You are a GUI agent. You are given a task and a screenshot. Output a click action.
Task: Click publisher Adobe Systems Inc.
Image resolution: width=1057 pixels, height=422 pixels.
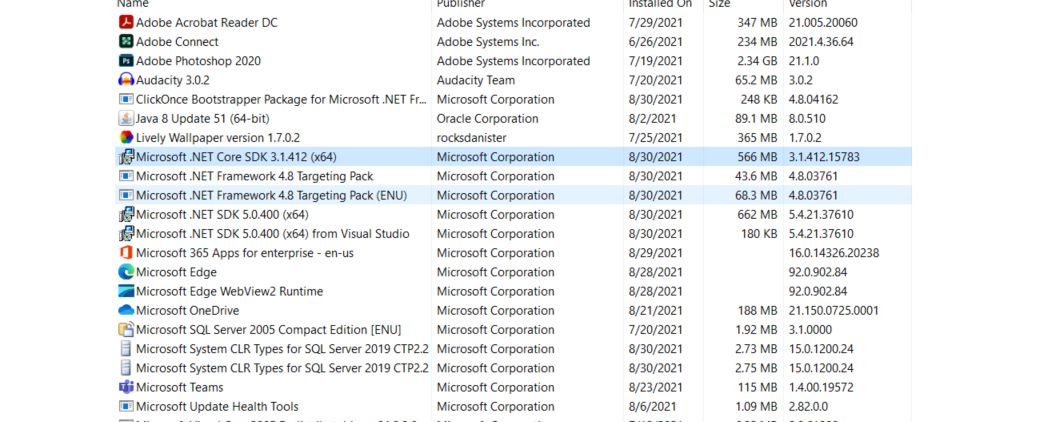tap(488, 42)
